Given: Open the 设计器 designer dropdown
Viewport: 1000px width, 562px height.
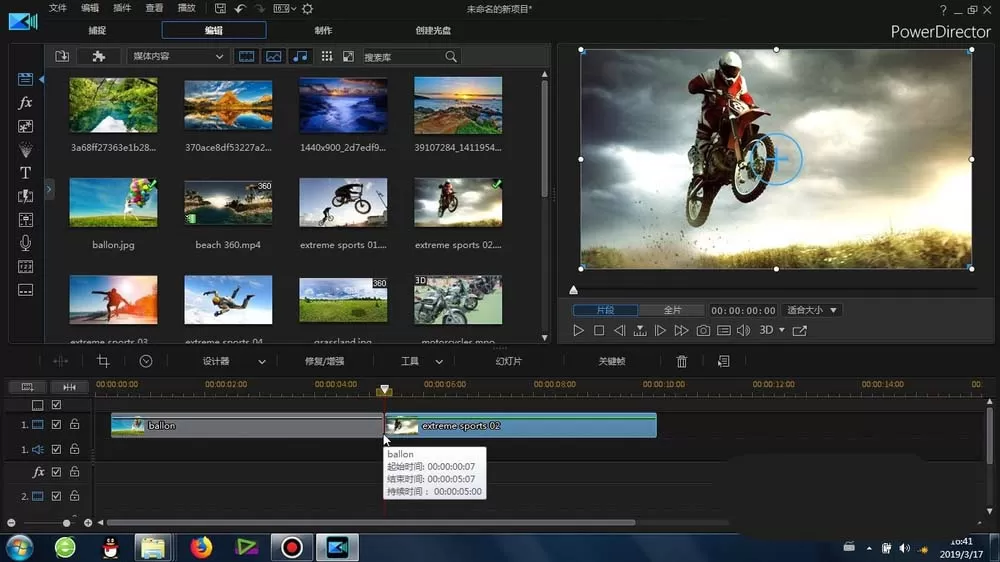Looking at the screenshot, I should [x=233, y=362].
